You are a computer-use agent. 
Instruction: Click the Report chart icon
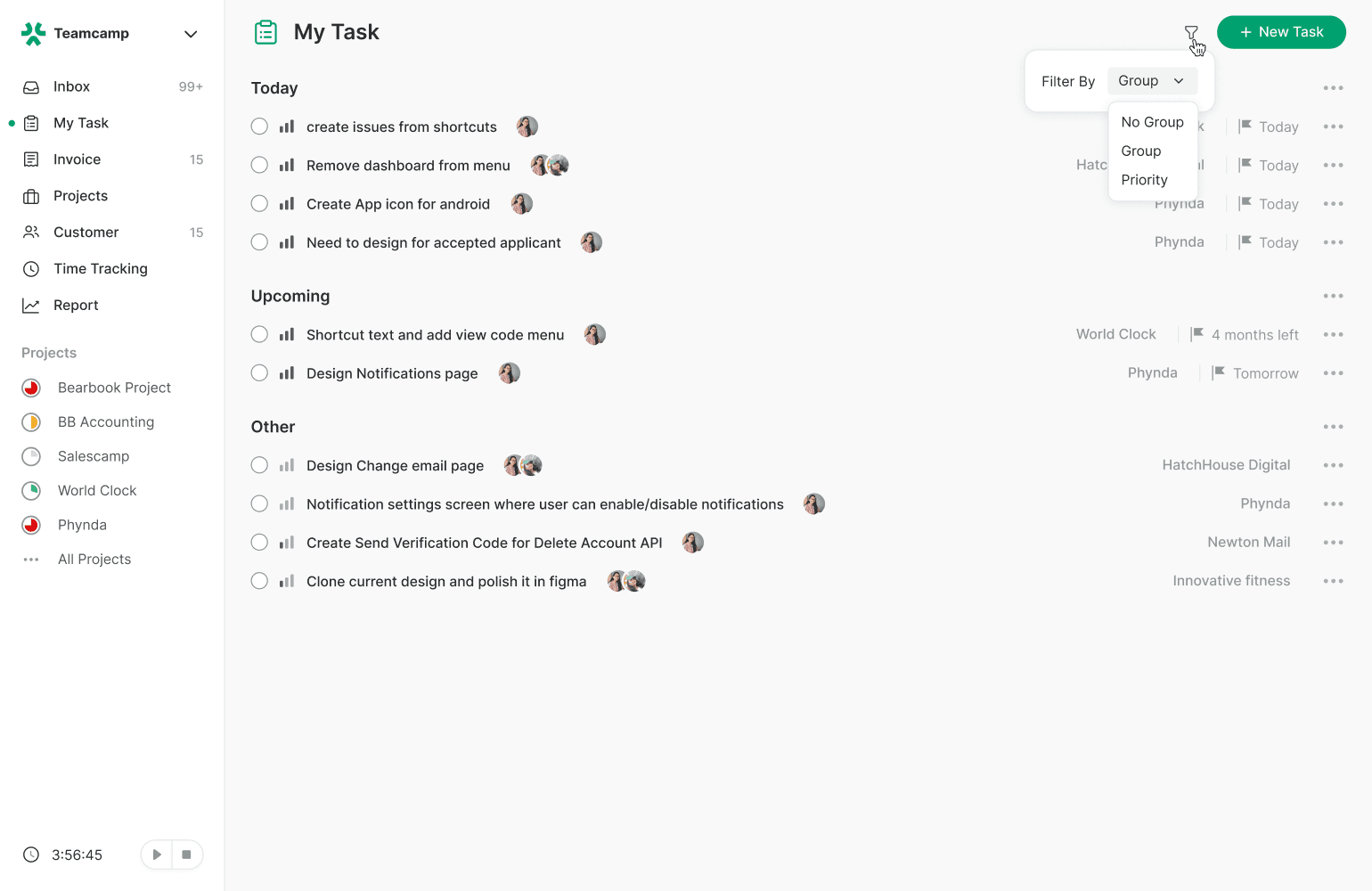[31, 306]
